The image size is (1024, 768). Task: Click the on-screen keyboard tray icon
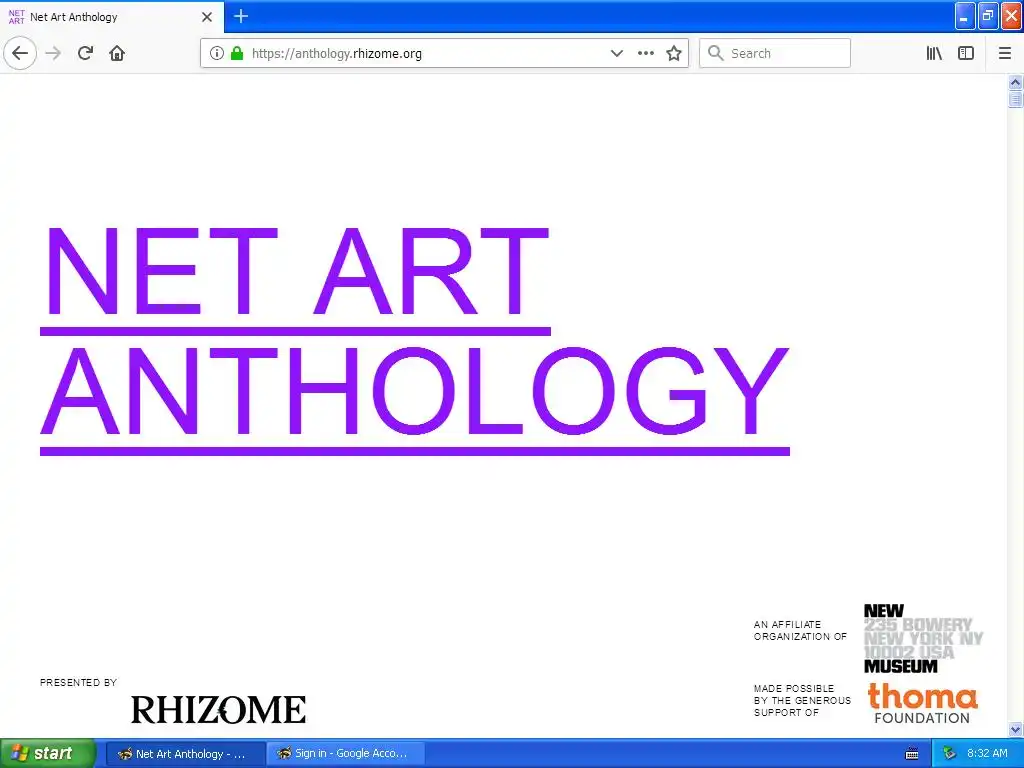click(x=912, y=754)
